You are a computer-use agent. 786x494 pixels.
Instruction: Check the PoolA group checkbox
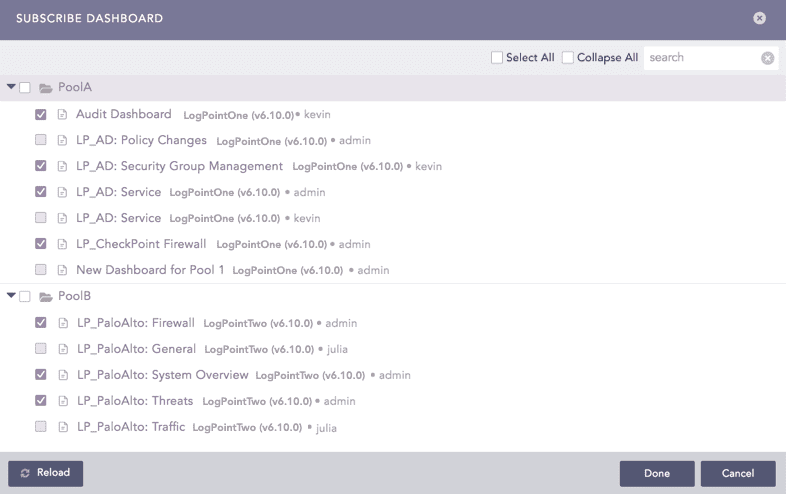coord(25,88)
